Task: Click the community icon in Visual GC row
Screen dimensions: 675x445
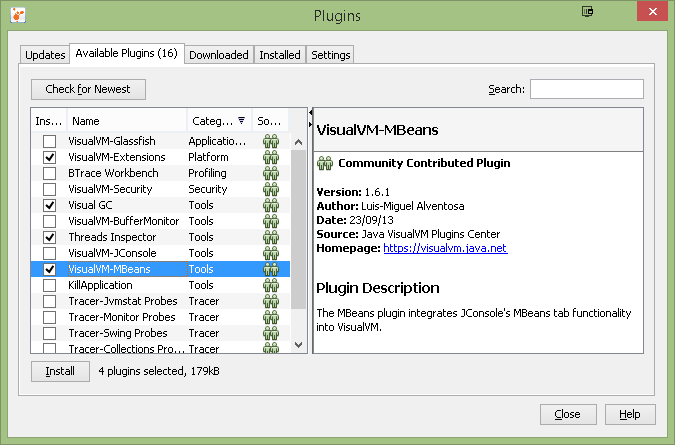Action: 271,205
